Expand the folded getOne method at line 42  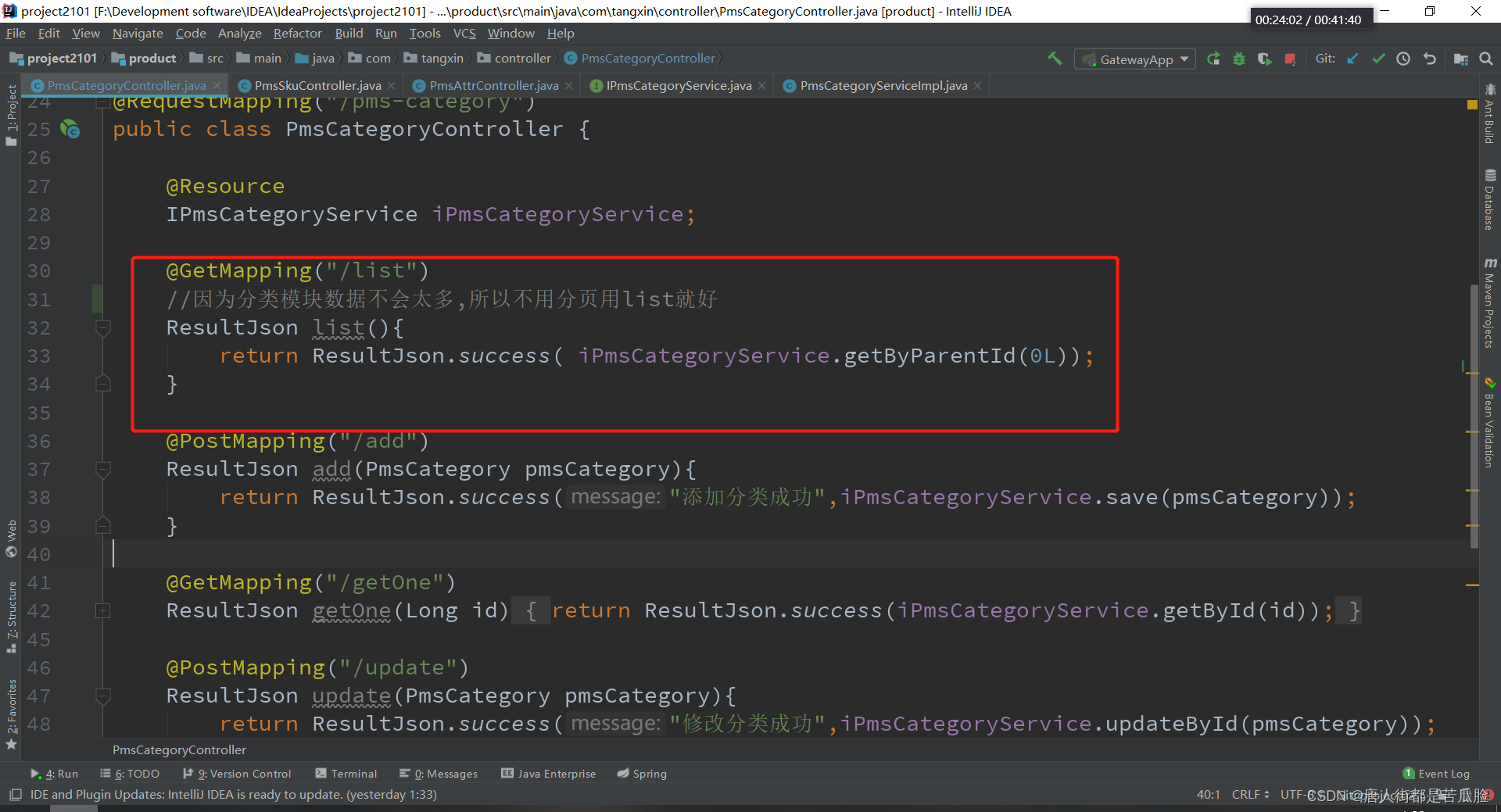pyautogui.click(x=102, y=610)
